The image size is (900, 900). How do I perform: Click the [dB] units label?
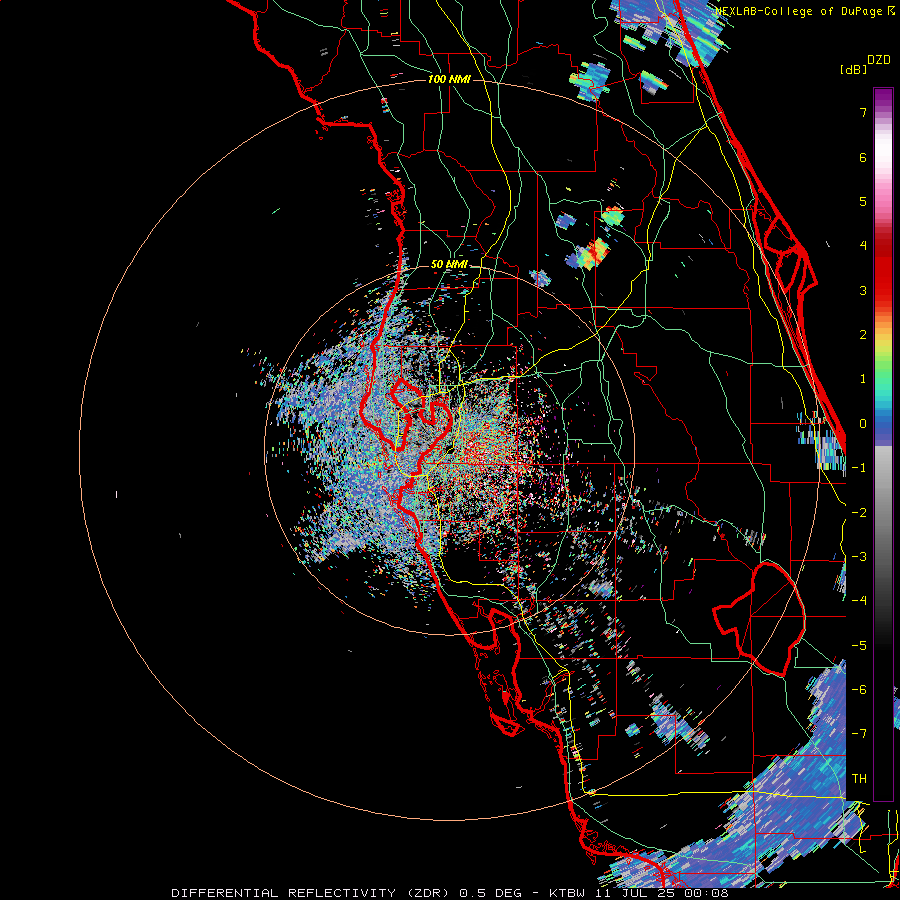(853, 69)
